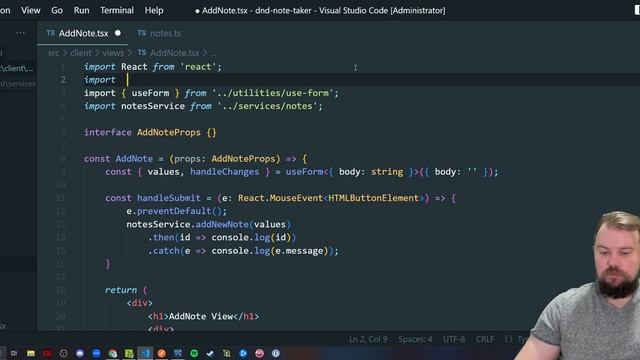640x360 pixels.
Task: Open the grey circular taskbar icon
Action: click(63, 353)
